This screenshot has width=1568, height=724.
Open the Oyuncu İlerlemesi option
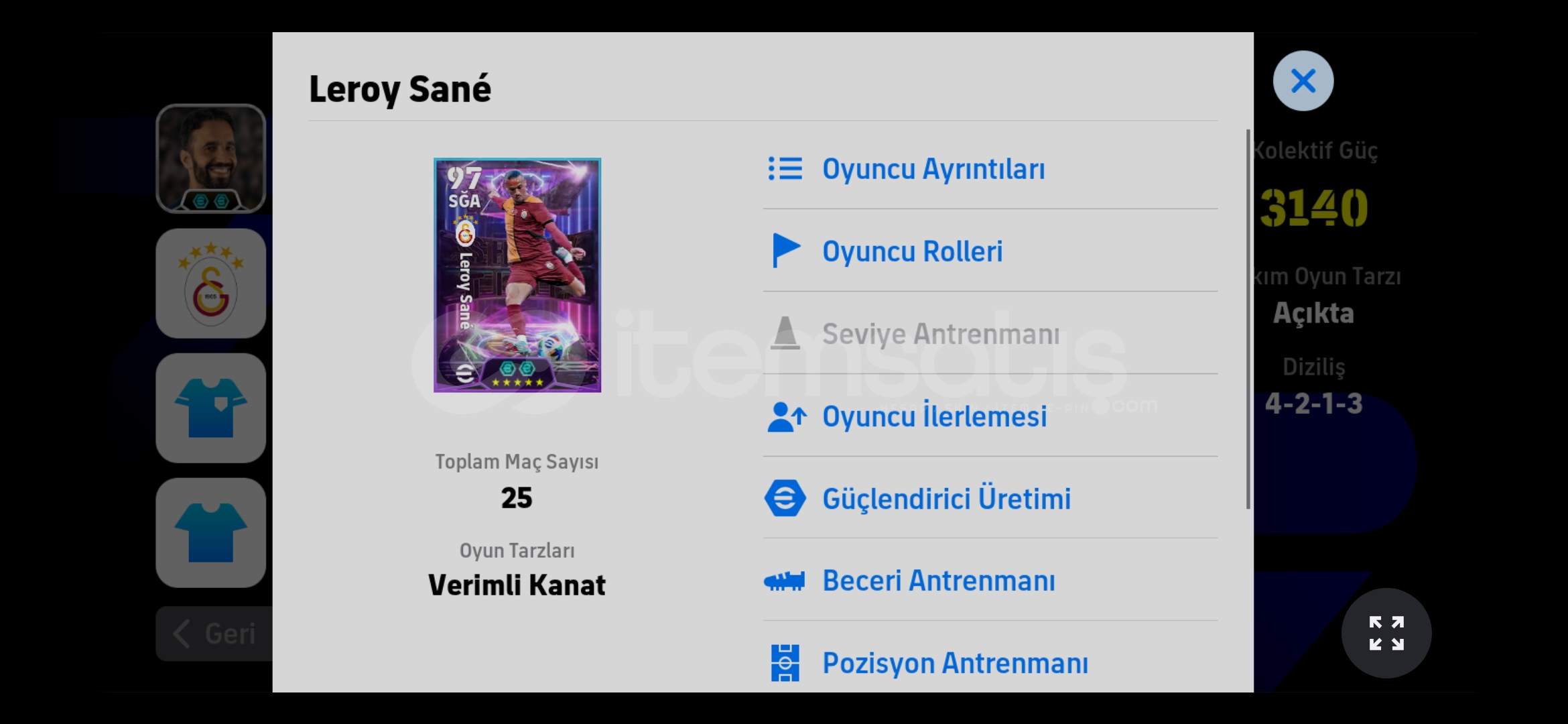pos(990,416)
